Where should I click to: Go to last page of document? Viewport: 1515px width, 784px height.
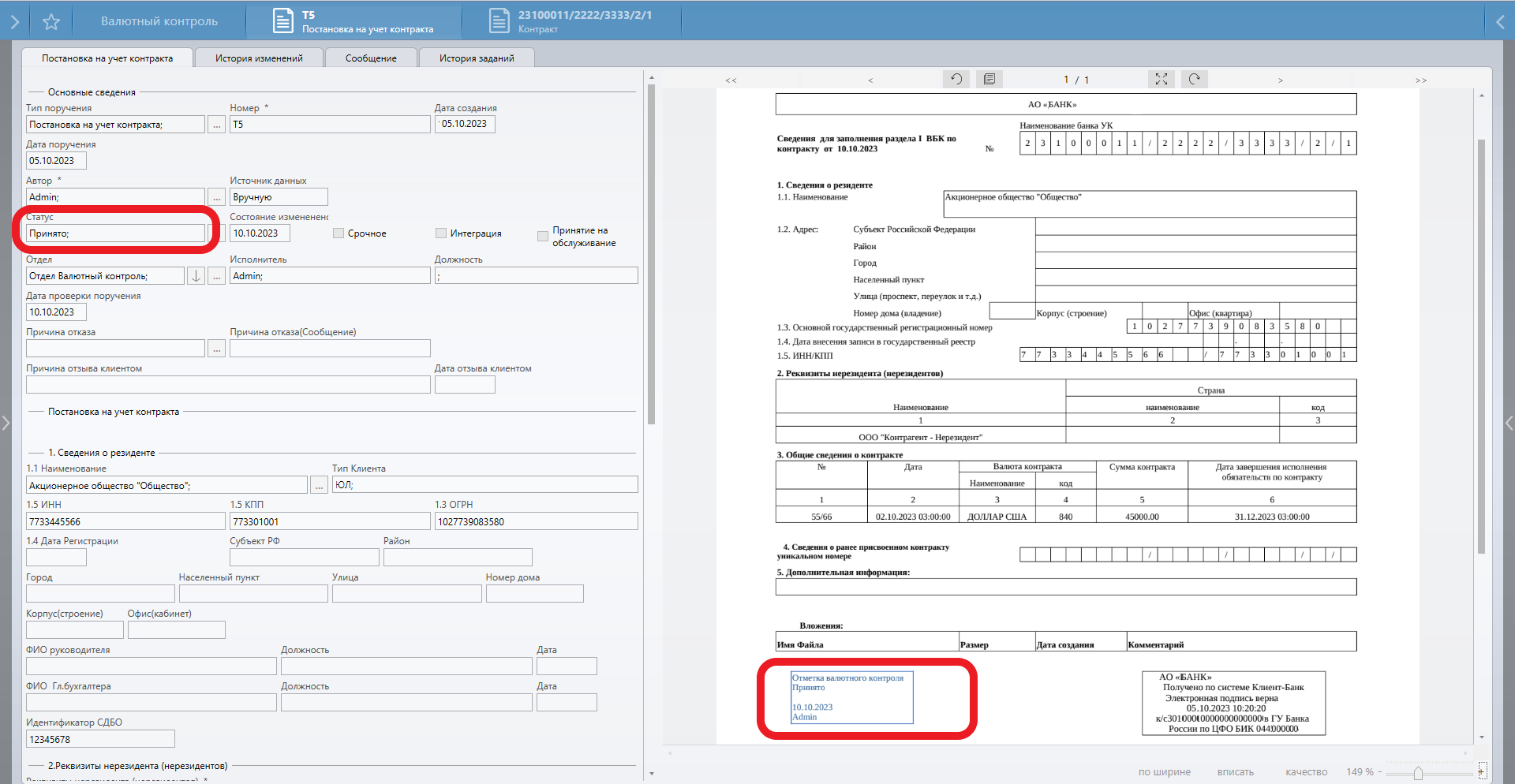pos(1420,80)
